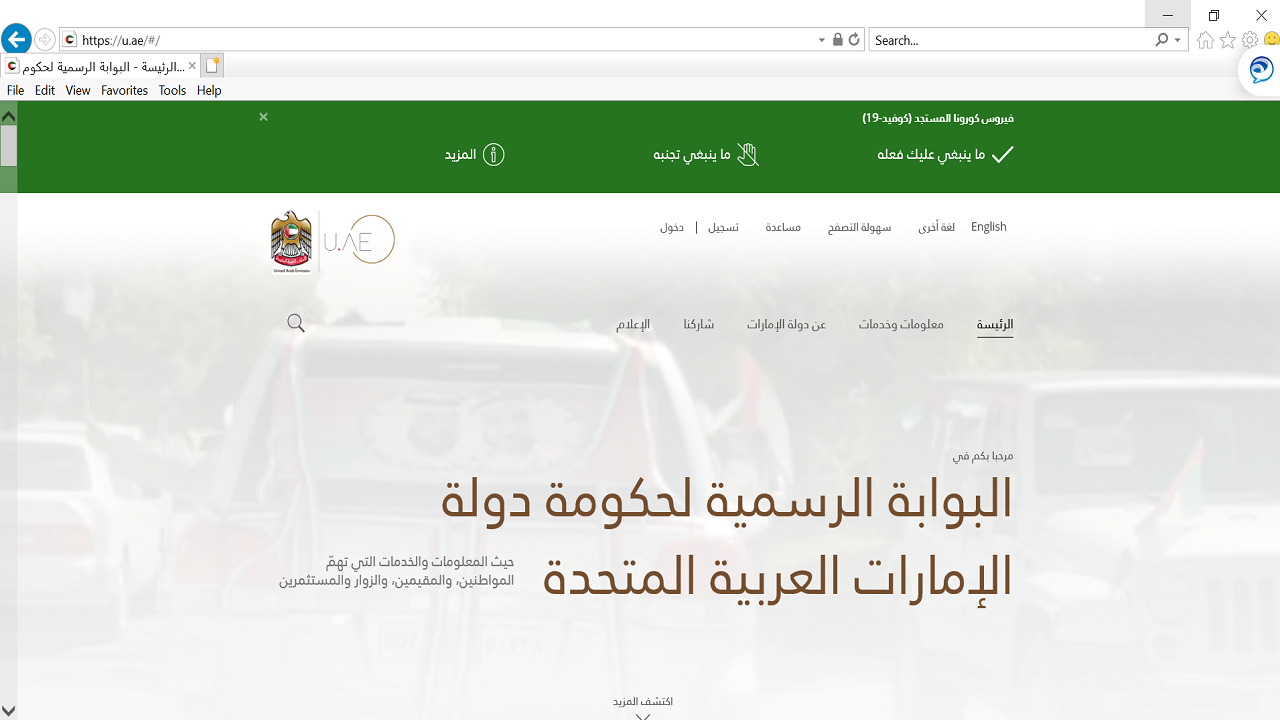
Task: Expand the address bar history dropdown
Action: pos(821,40)
